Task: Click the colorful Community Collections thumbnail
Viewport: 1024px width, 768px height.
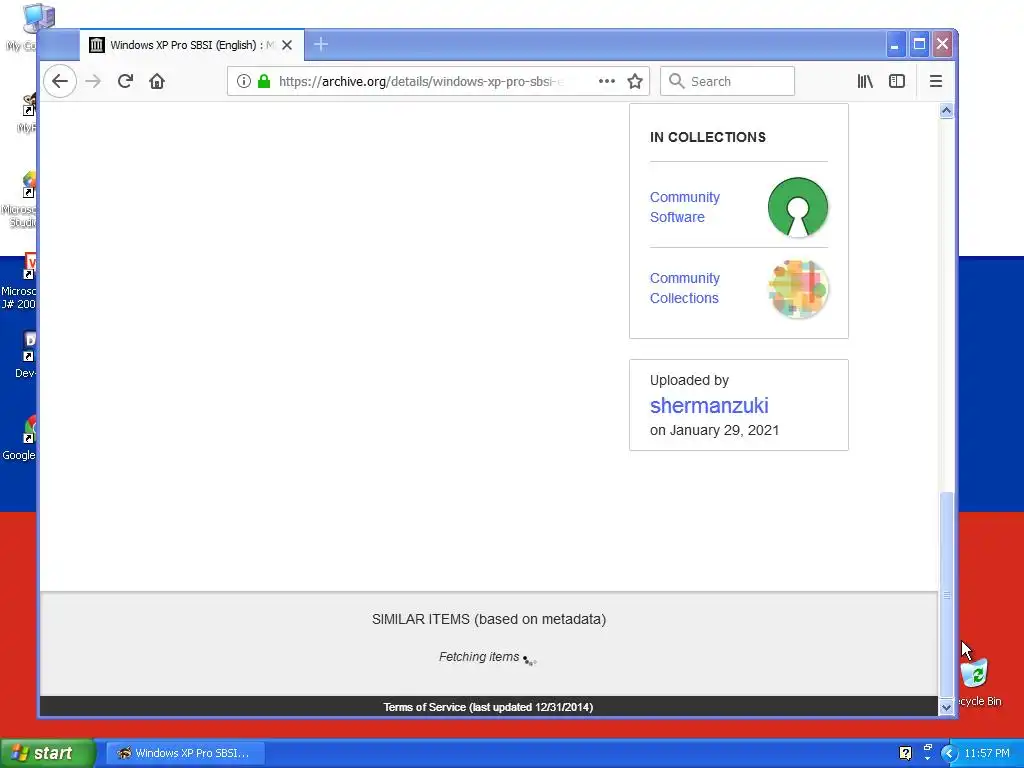Action: pyautogui.click(x=798, y=289)
